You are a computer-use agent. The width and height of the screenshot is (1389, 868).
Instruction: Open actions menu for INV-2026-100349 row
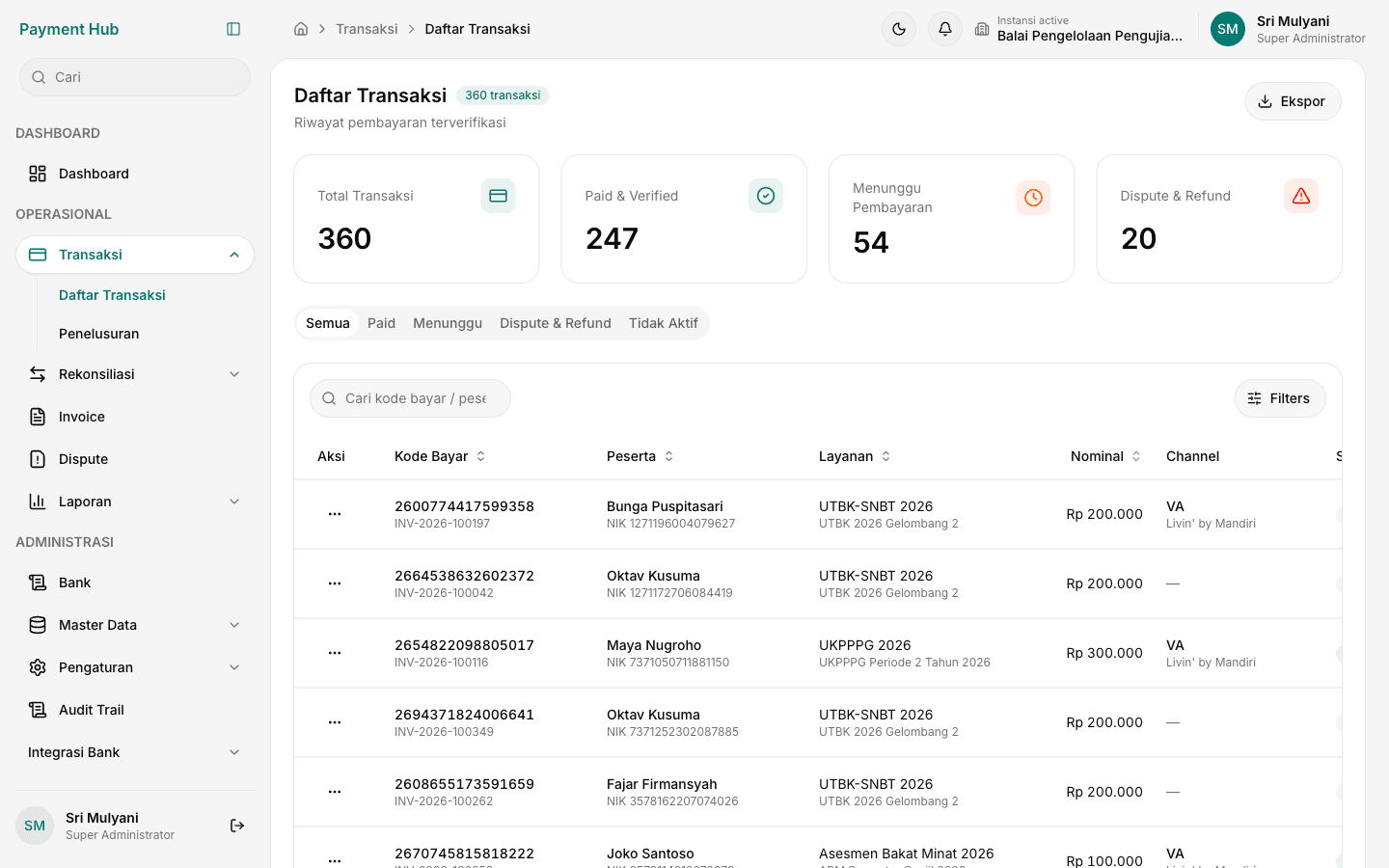[335, 722]
